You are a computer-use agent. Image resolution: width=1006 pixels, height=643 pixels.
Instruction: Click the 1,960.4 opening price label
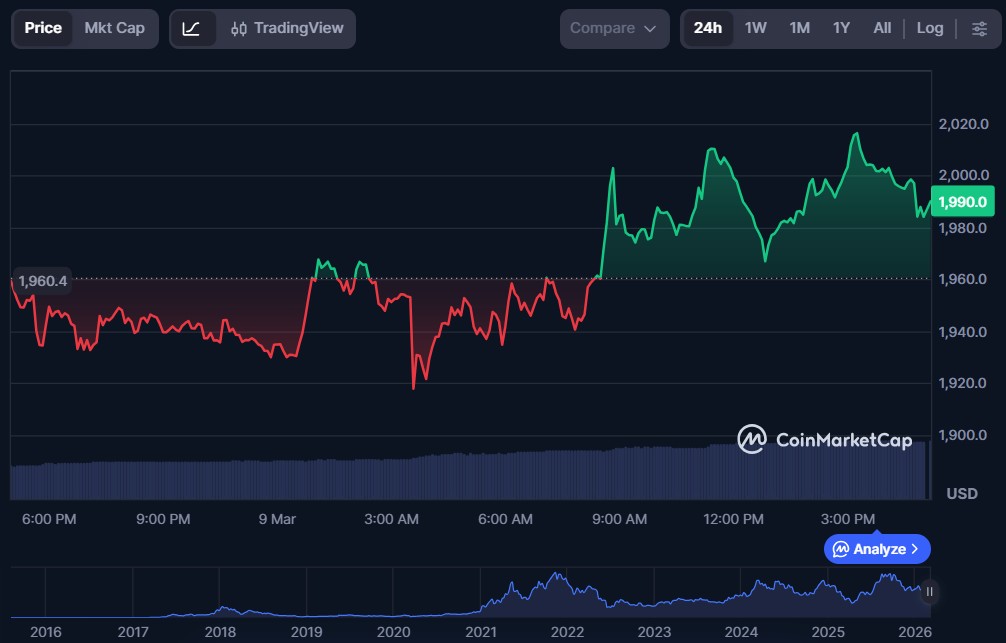point(42,281)
